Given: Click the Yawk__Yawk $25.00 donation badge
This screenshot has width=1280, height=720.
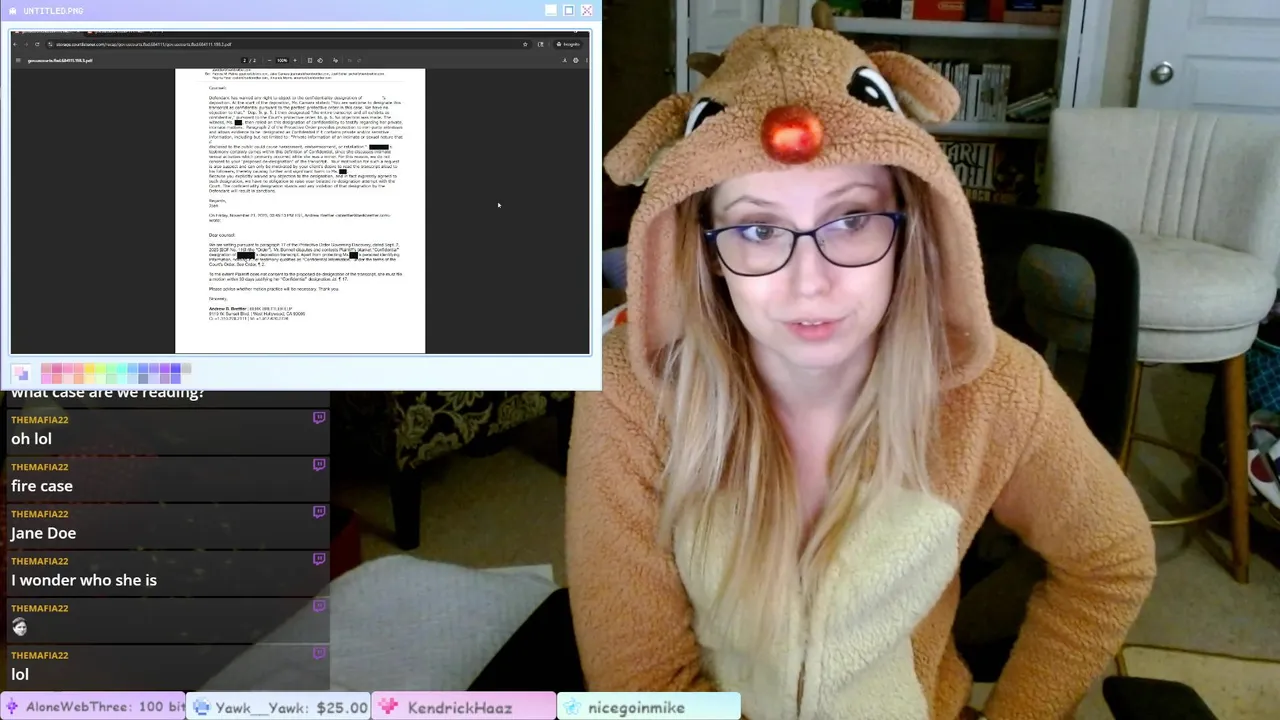Looking at the screenshot, I should point(279,707).
